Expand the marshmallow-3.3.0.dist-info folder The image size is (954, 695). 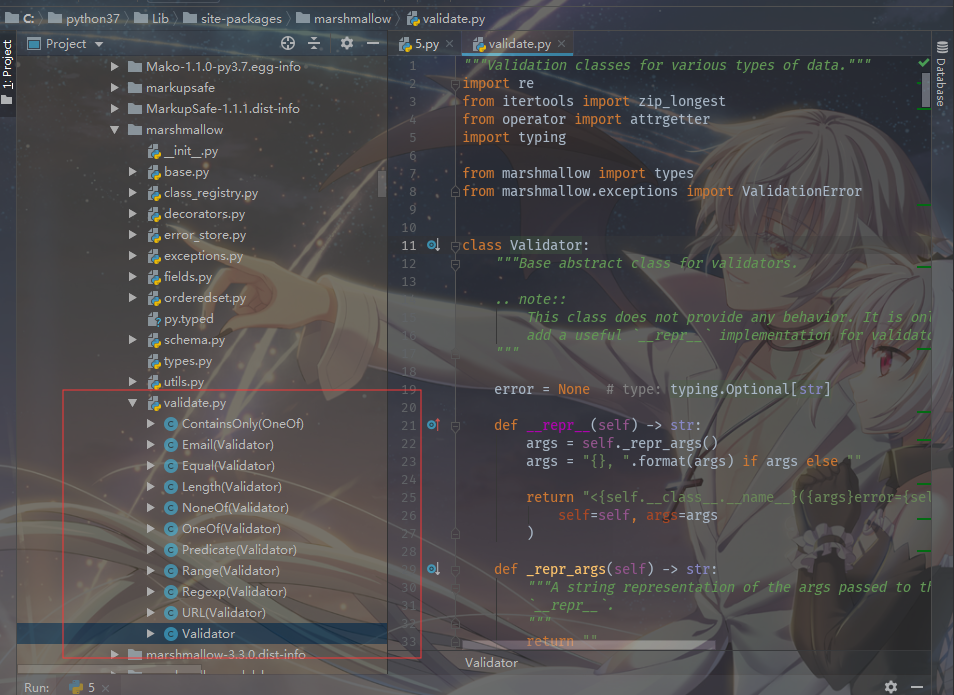[114, 654]
